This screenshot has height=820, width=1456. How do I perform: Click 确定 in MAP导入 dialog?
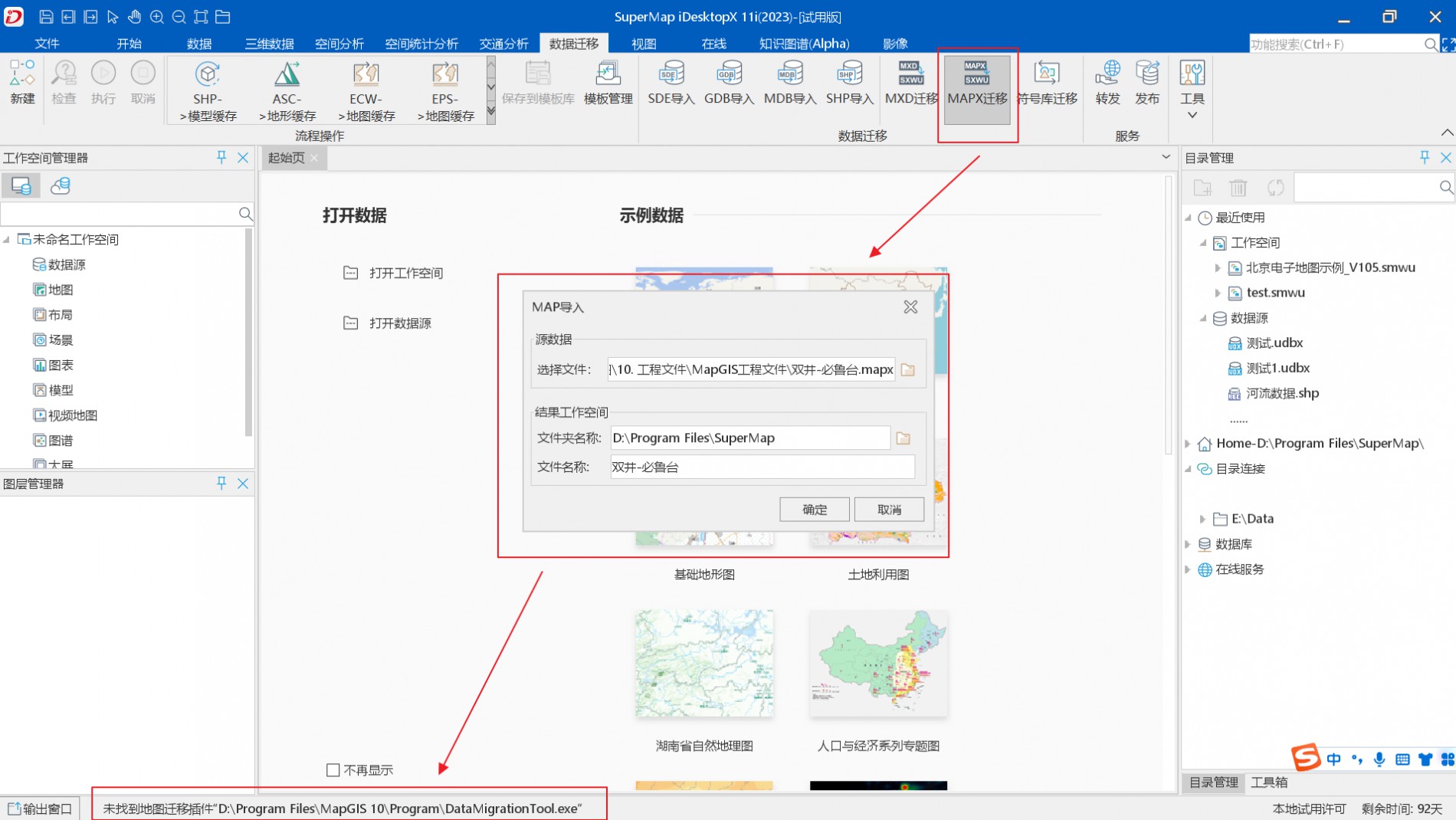click(x=815, y=510)
